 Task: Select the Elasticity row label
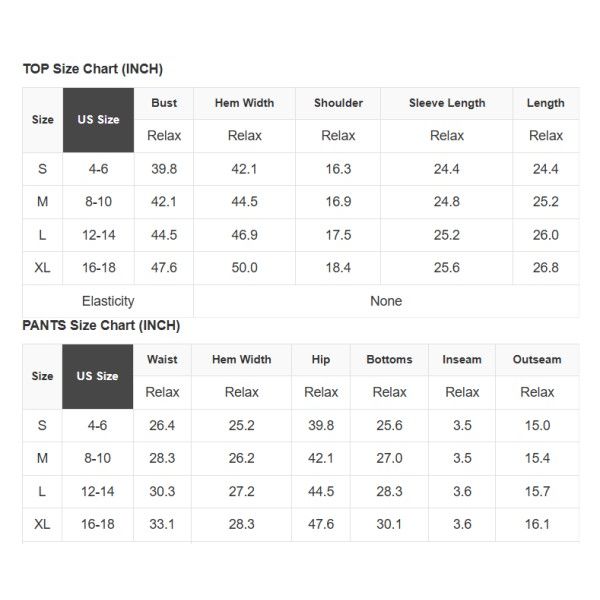point(108,301)
